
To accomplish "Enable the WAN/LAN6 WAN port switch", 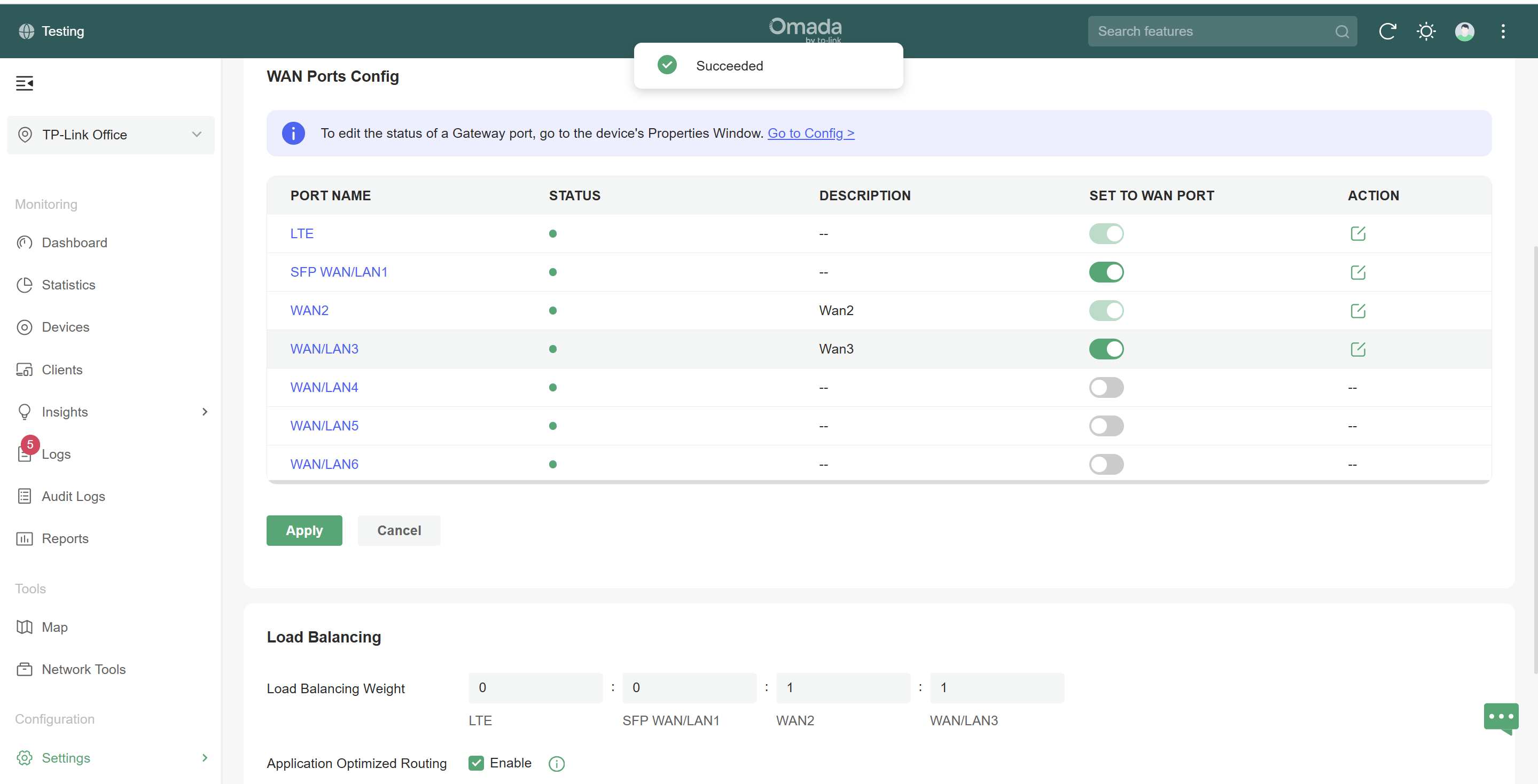I will (1106, 464).
